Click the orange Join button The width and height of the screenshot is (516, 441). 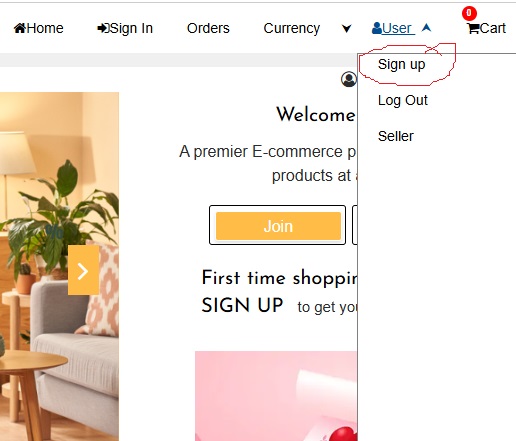point(278,226)
